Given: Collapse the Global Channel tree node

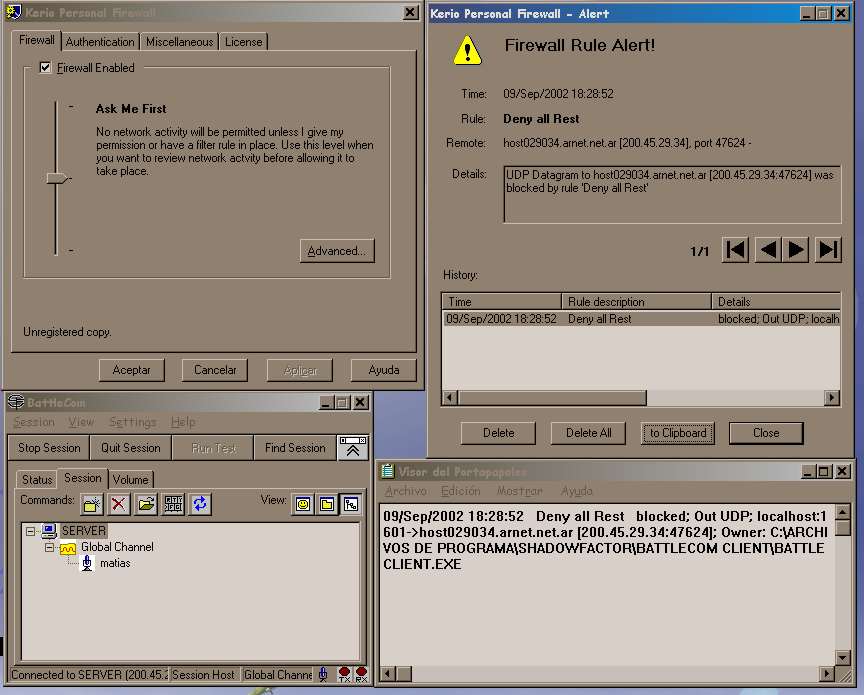Looking at the screenshot, I should coord(50,548).
